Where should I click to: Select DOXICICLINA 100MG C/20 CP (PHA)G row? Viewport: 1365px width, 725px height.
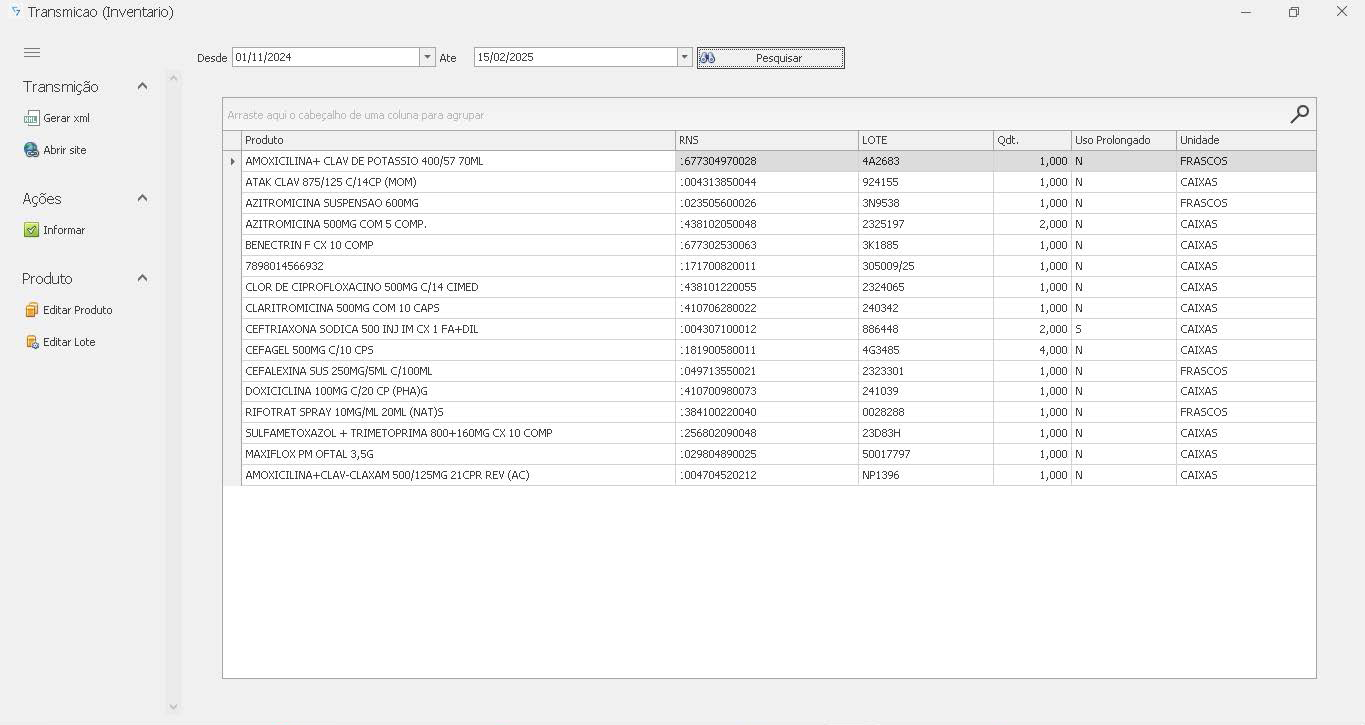[769, 391]
